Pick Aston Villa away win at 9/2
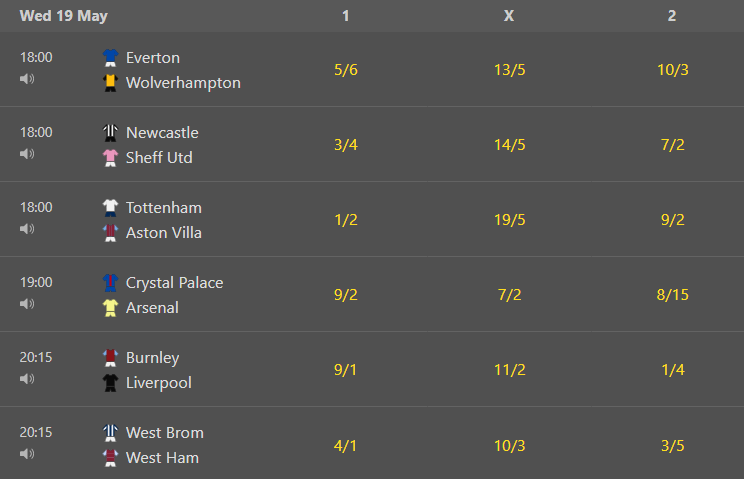 click(x=673, y=220)
